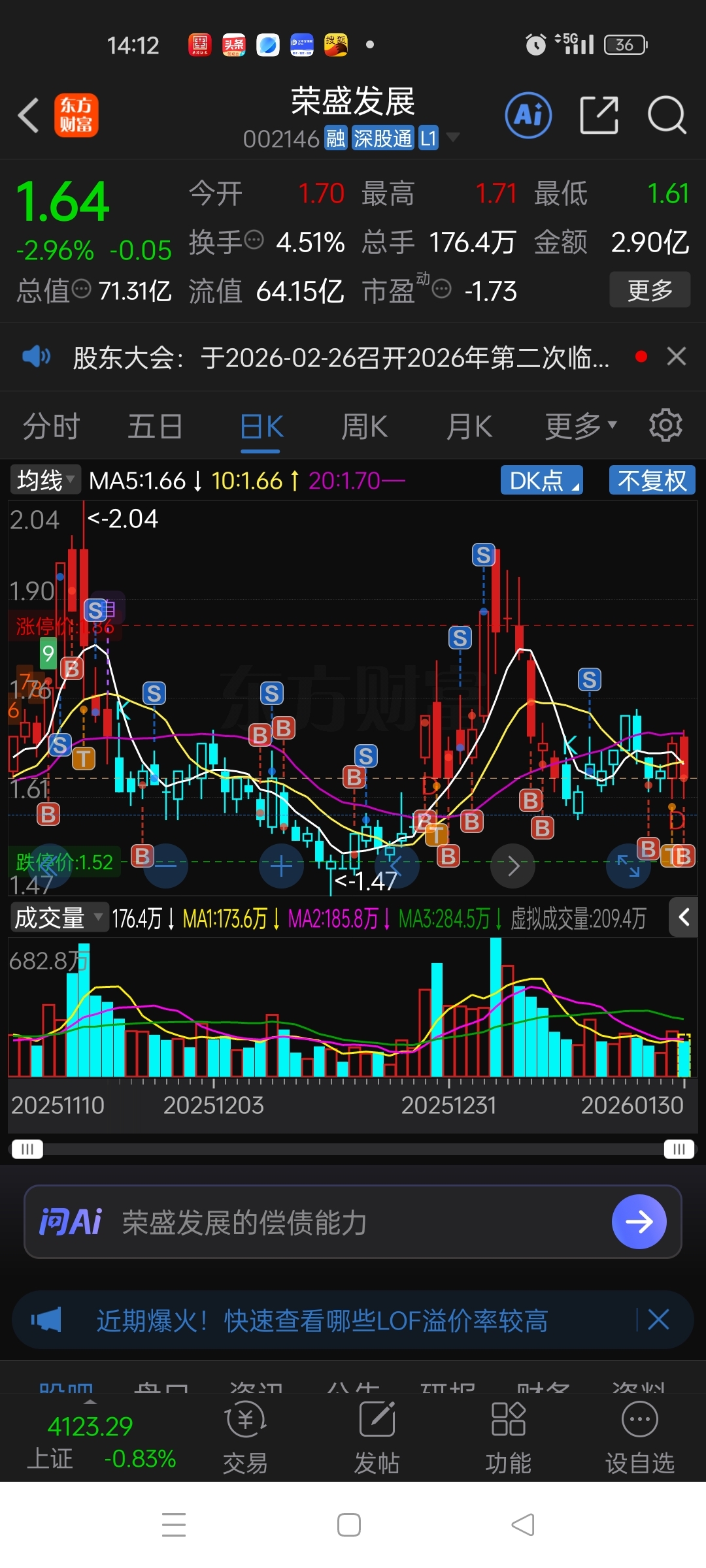Image resolution: width=706 pixels, height=1568 pixels.
Task: Select the 日K tab
Action: (261, 427)
